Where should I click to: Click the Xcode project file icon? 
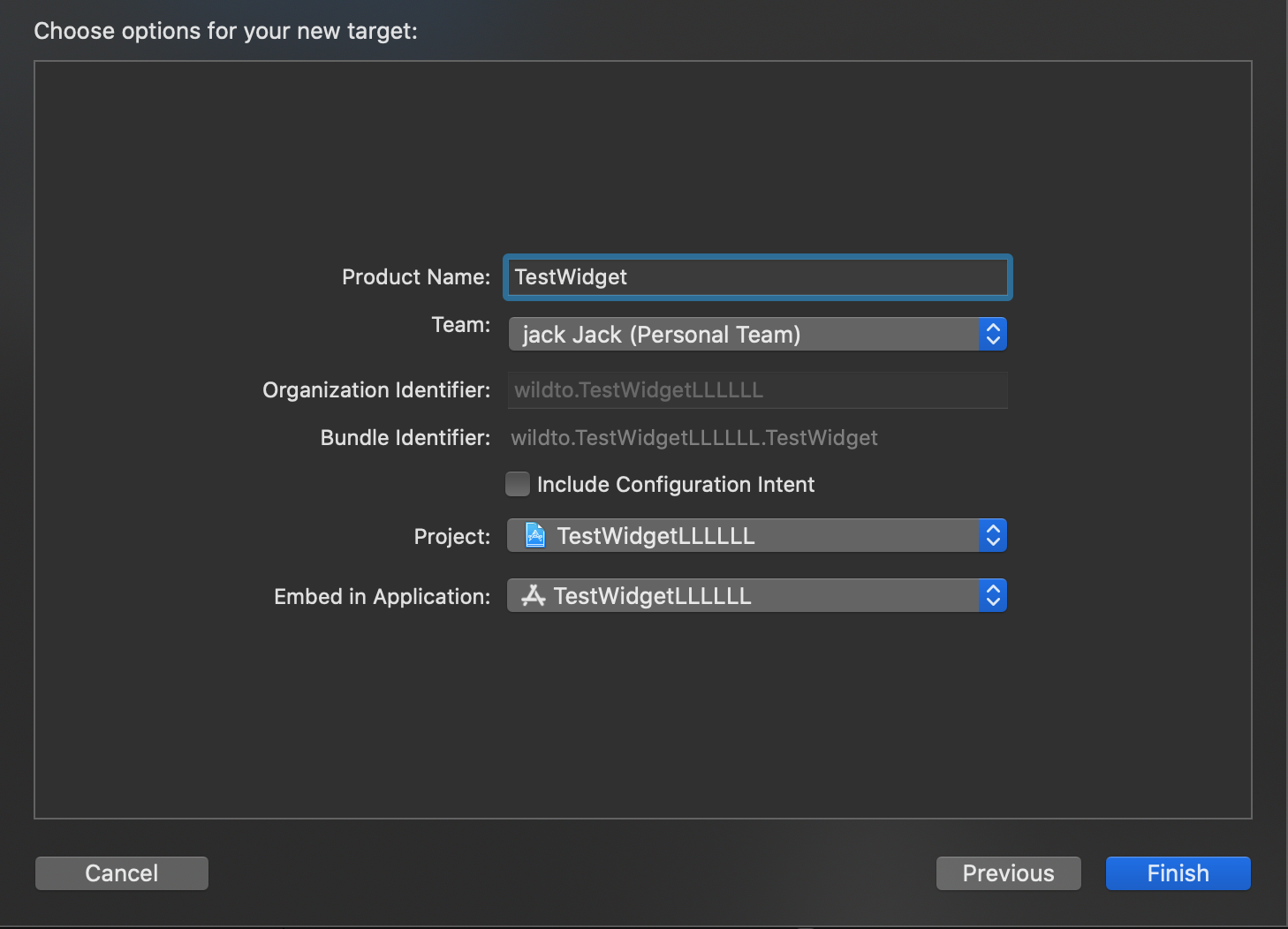pyautogui.click(x=535, y=535)
